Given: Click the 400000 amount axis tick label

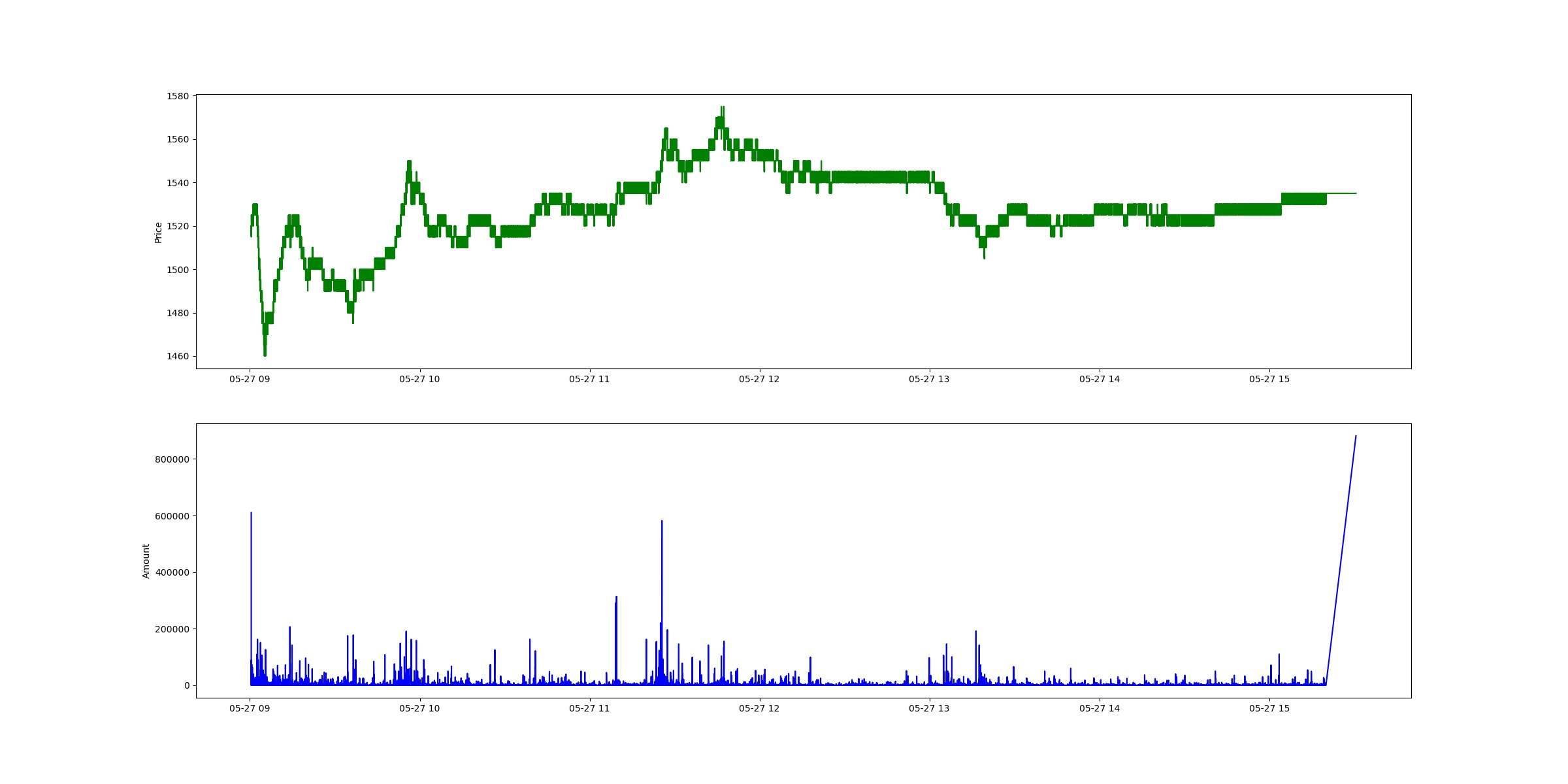Looking at the screenshot, I should (172, 572).
